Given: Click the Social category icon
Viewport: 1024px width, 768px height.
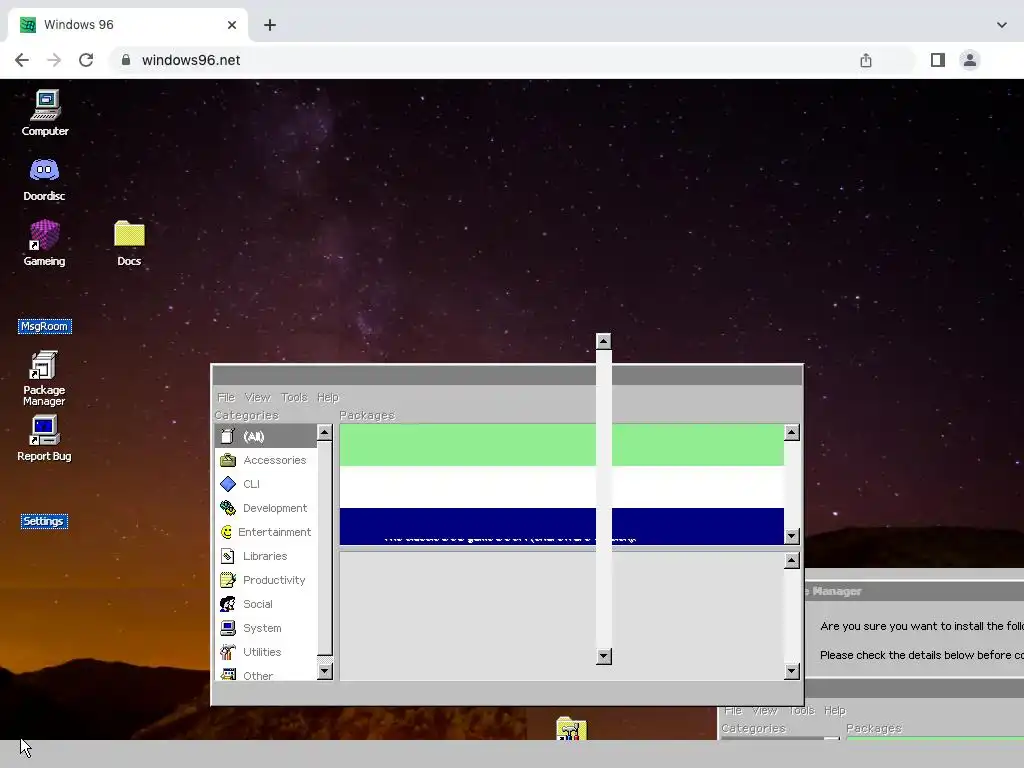Looking at the screenshot, I should pyautogui.click(x=228, y=604).
